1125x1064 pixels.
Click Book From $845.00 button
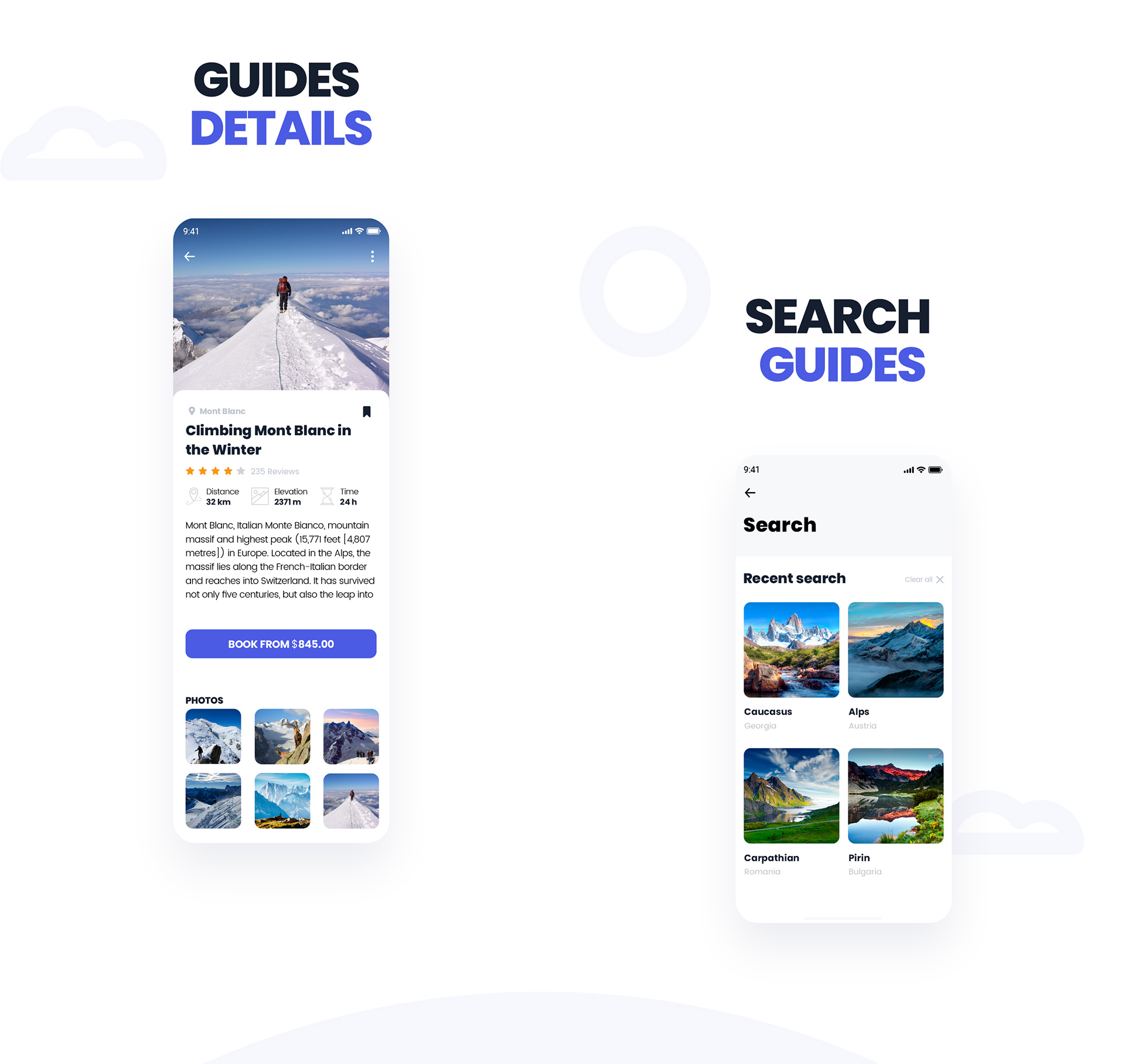click(x=281, y=644)
